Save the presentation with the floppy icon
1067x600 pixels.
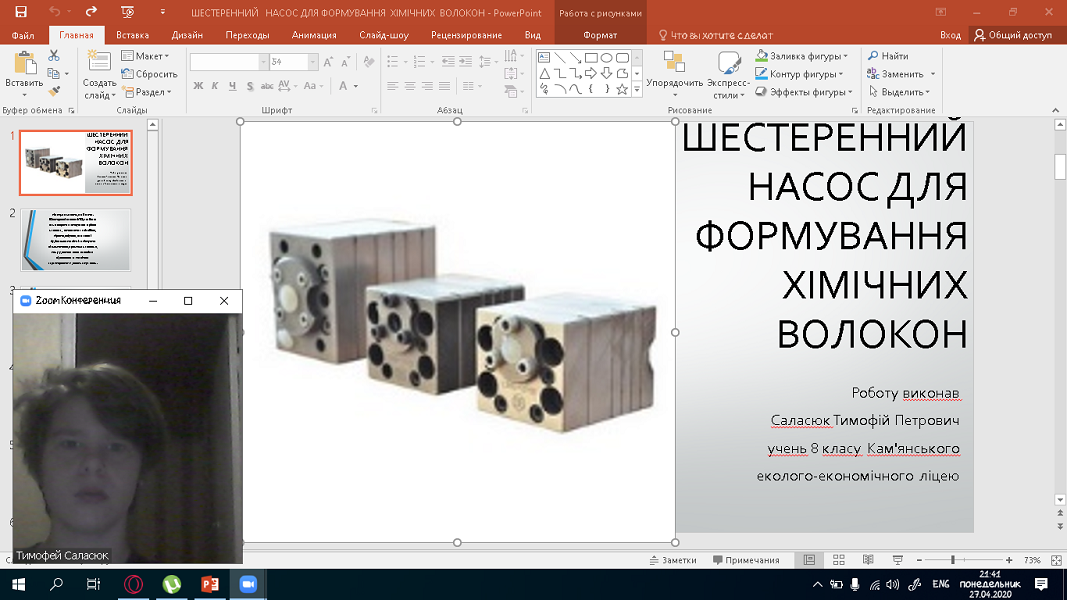click(x=20, y=12)
